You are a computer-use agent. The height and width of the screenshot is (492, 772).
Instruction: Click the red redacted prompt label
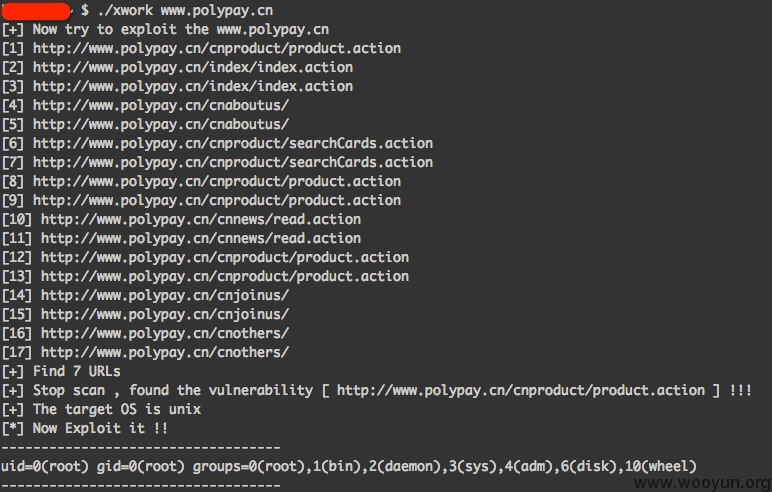pos(36,11)
